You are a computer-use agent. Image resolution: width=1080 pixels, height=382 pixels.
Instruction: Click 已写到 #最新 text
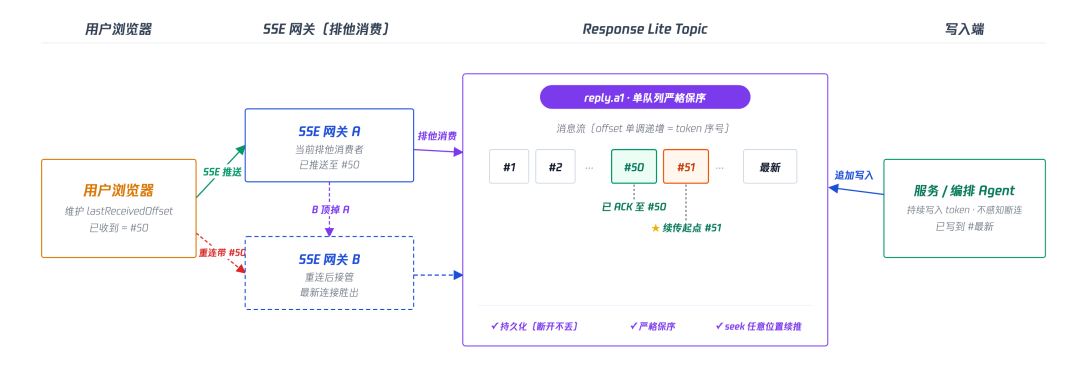964,226
